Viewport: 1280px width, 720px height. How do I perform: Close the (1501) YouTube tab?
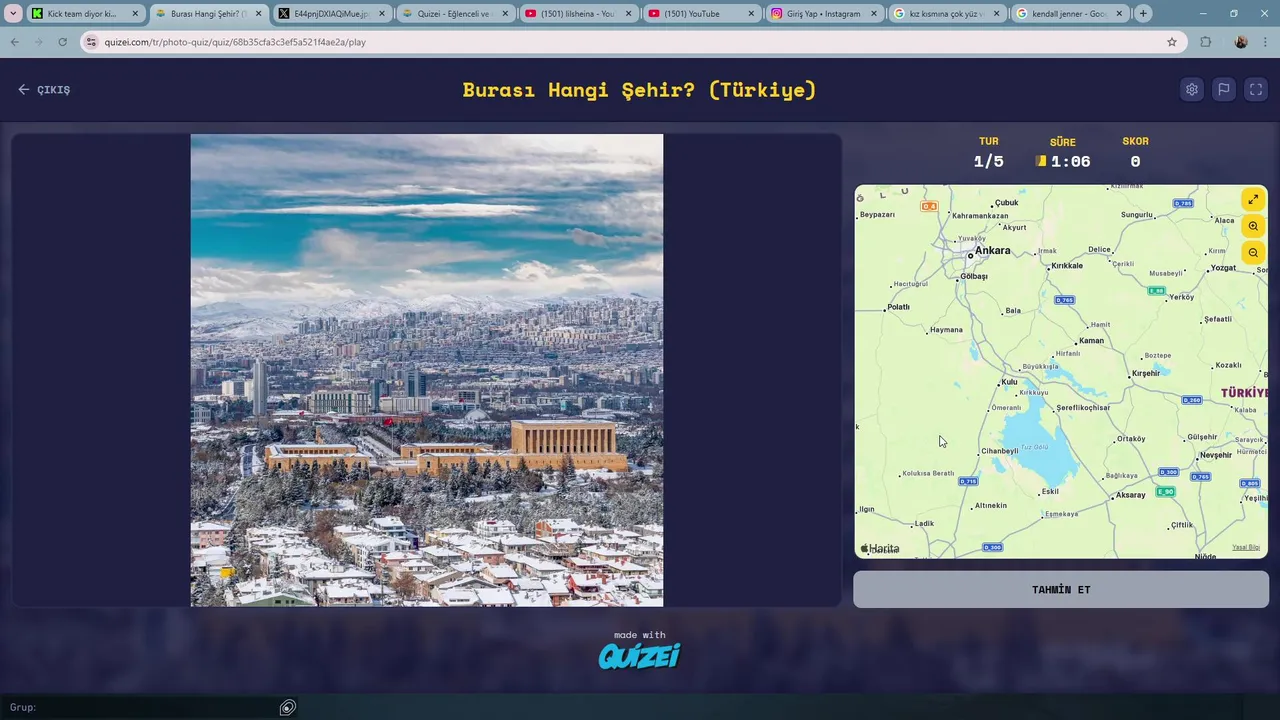pyautogui.click(x=751, y=14)
